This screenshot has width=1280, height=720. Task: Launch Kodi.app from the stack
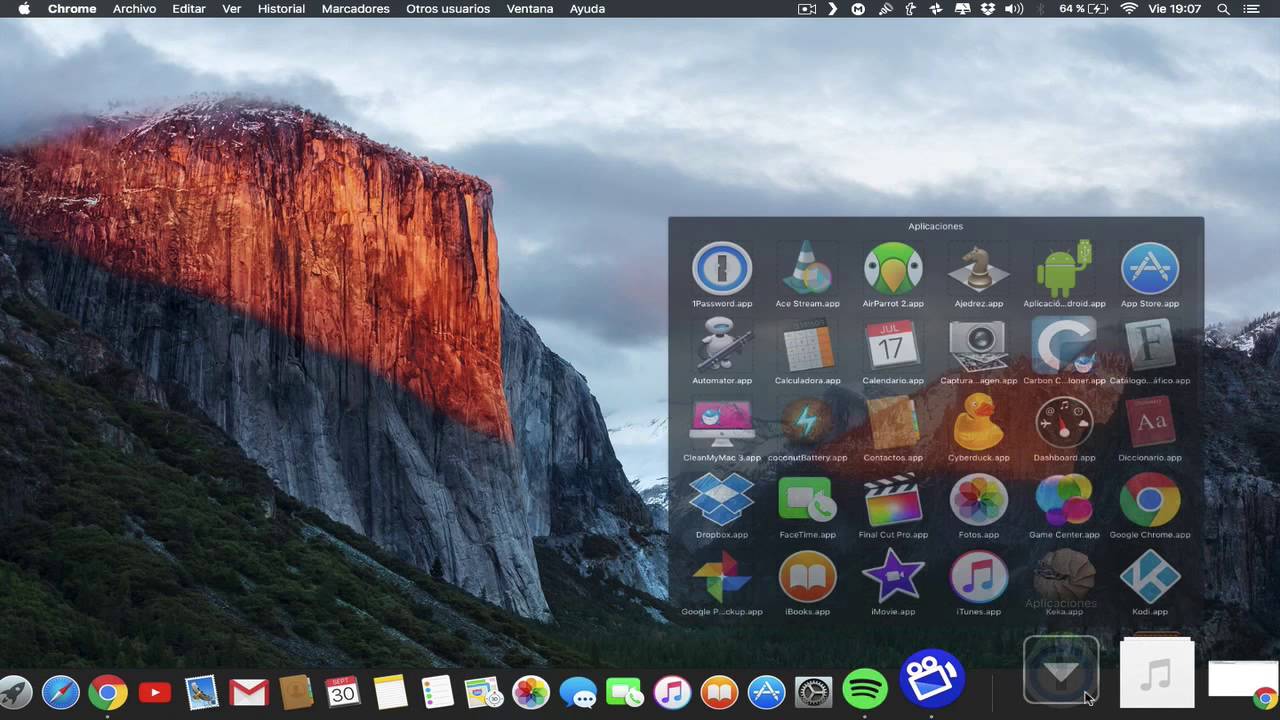click(x=1150, y=576)
